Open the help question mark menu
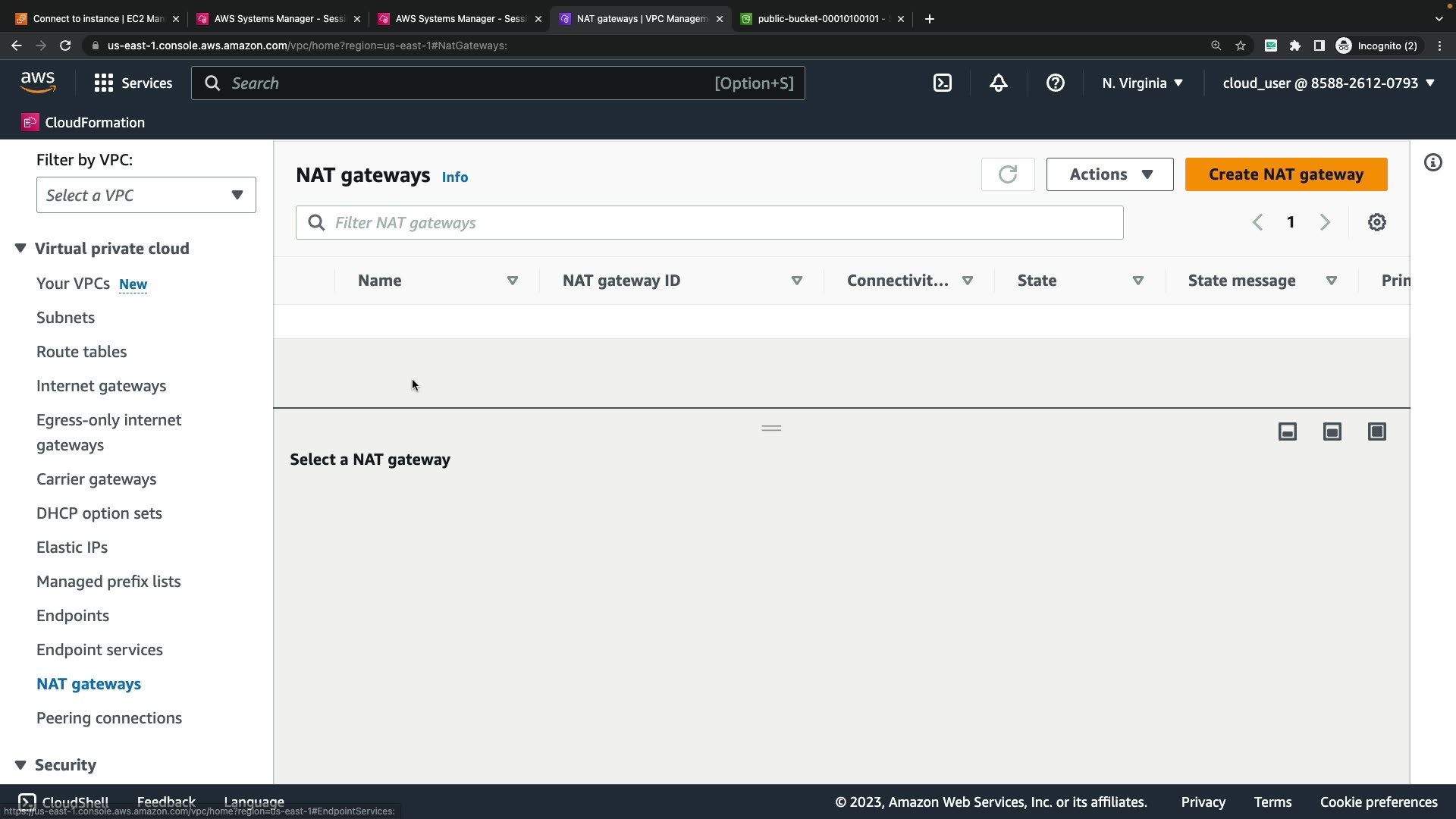 [1055, 83]
